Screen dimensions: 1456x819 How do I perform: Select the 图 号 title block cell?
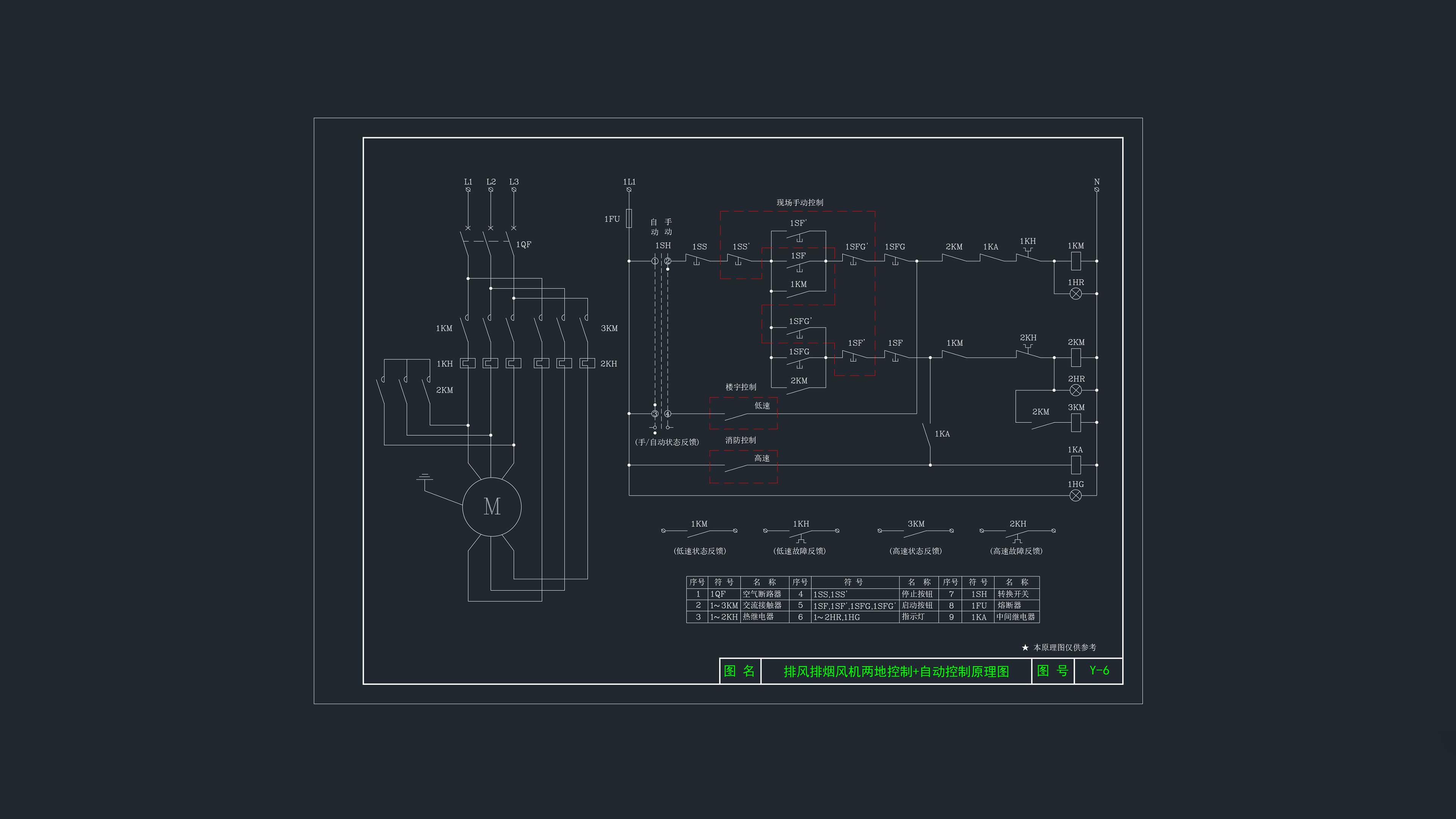(x=1053, y=672)
